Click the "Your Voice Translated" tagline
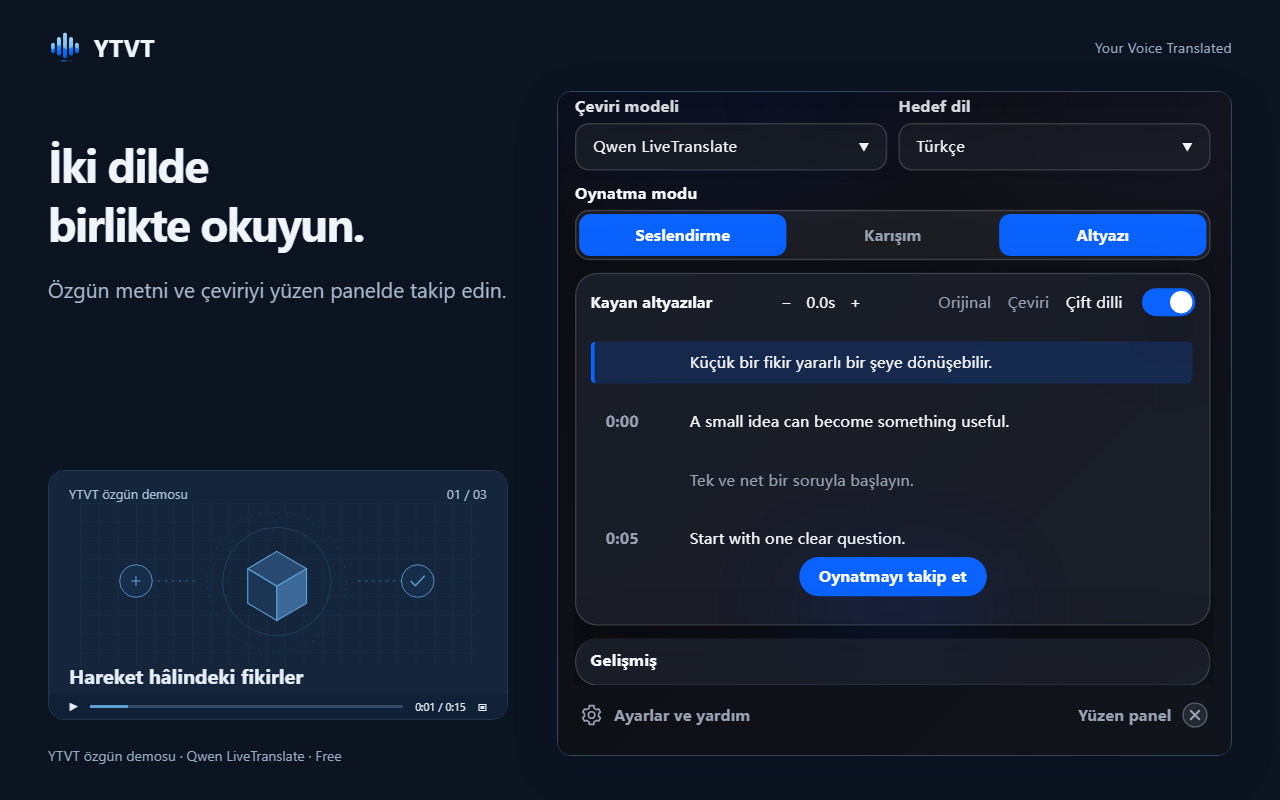 click(1163, 48)
